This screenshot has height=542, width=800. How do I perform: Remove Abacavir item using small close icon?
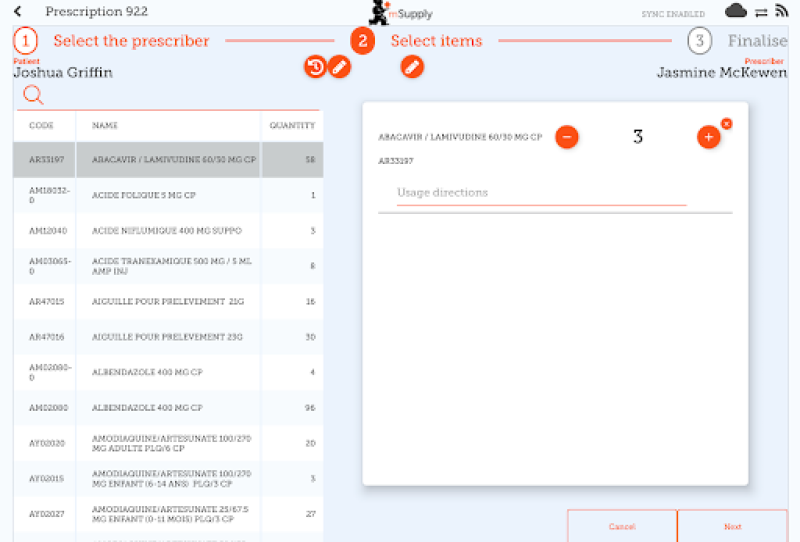tap(726, 124)
